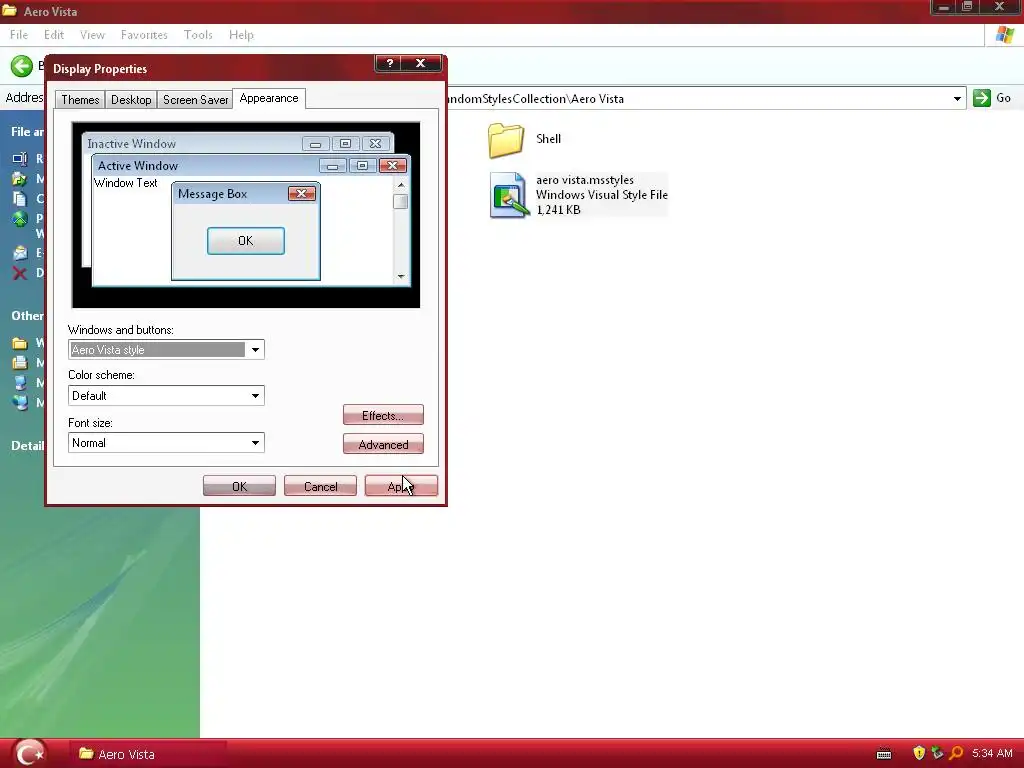Click the Copy this file sidebar icon
This screenshot has width=1024, height=768.
coord(20,199)
